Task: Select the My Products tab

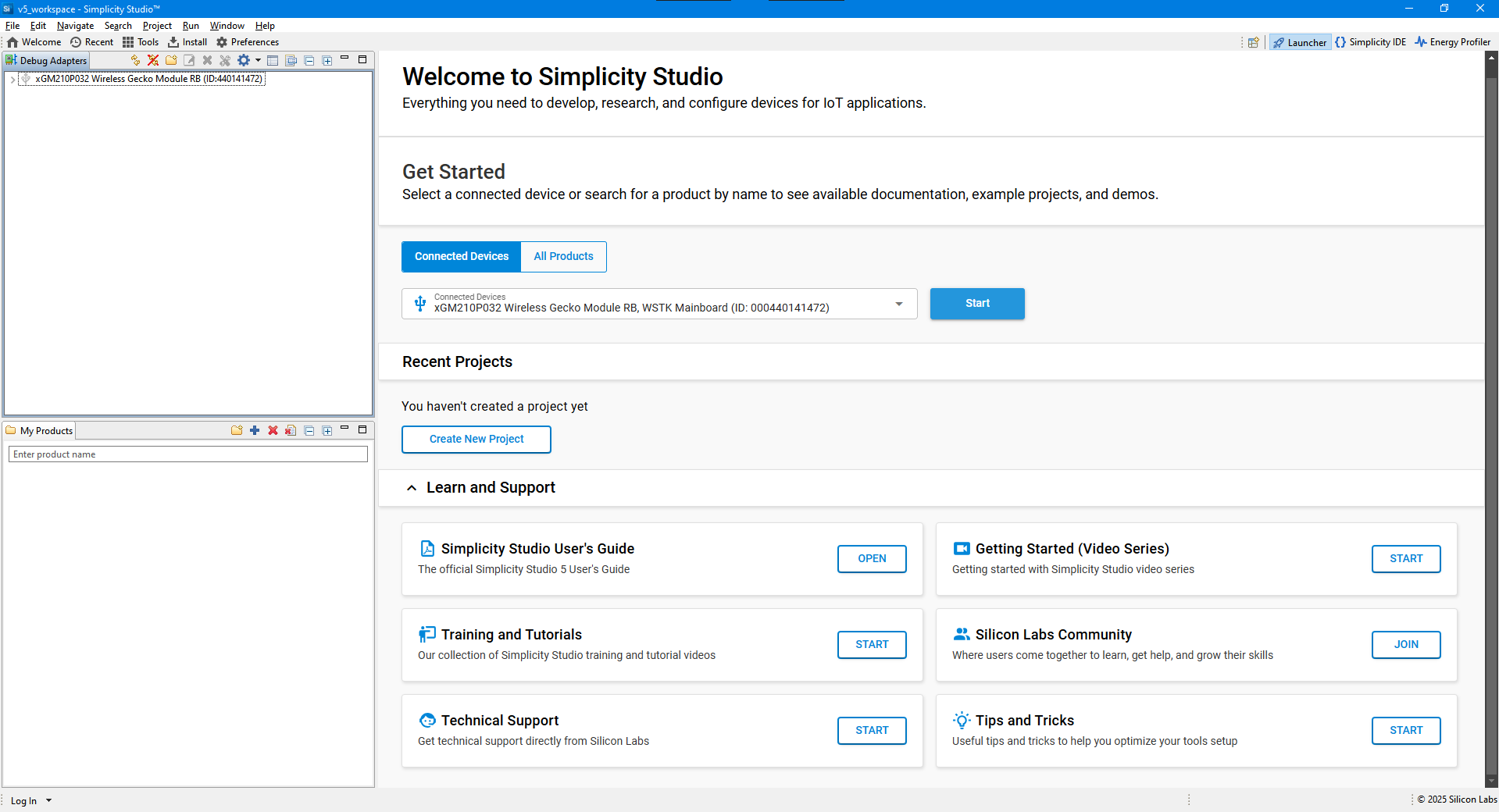Action: (39, 430)
